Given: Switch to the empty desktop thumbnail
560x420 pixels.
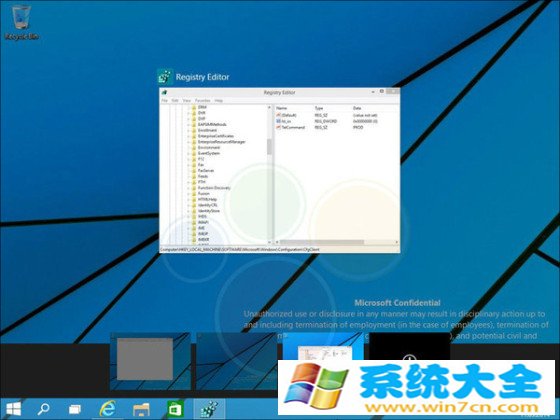Looking at the screenshot, I should (236, 361).
